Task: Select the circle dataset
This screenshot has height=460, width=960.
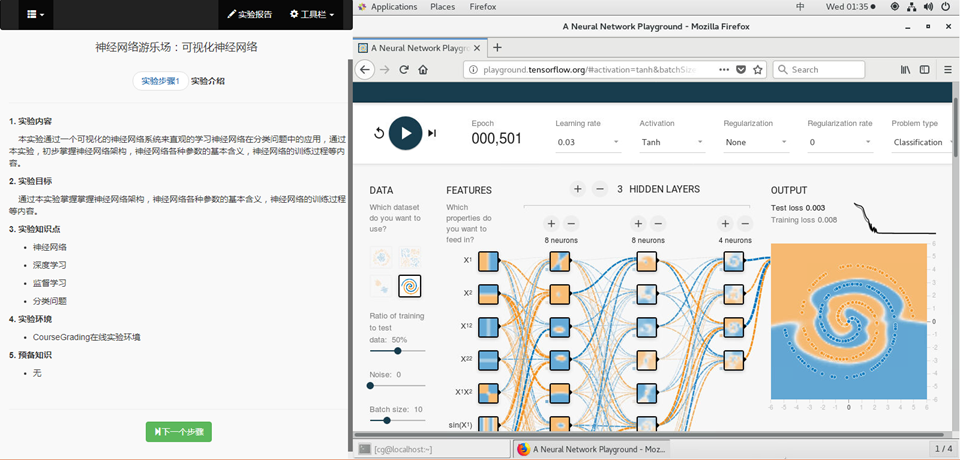Action: click(x=381, y=257)
